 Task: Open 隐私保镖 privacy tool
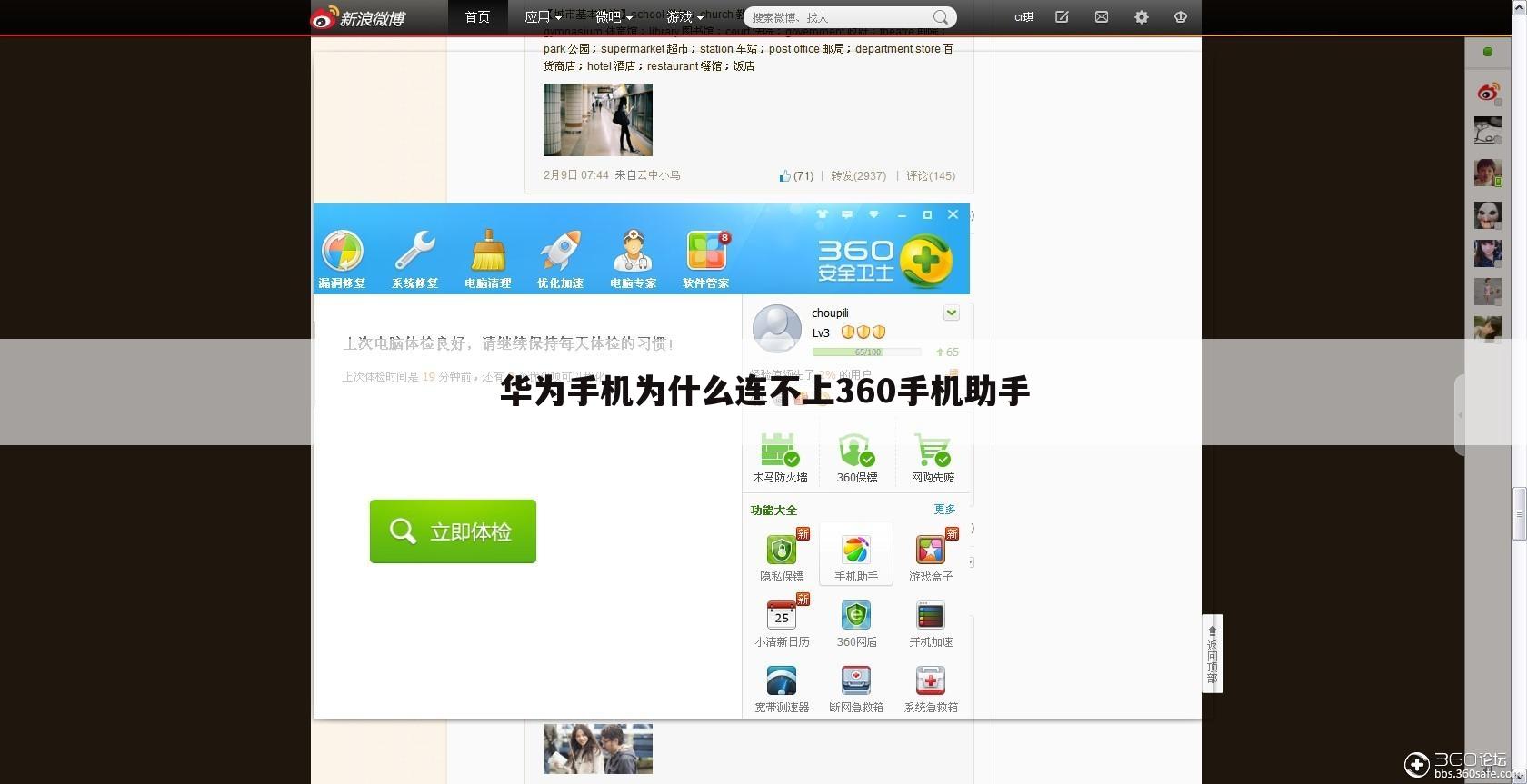pyautogui.click(x=782, y=555)
